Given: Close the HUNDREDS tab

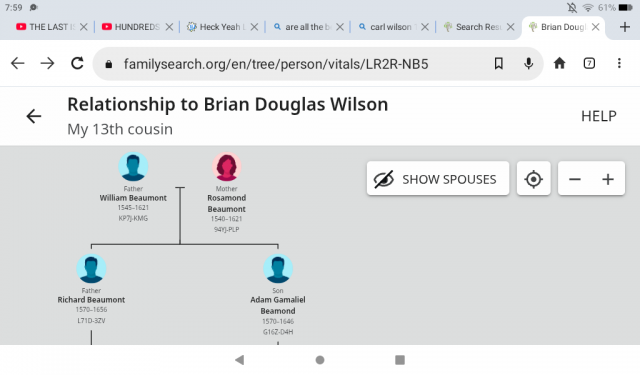Looking at the screenshot, I should point(169,27).
